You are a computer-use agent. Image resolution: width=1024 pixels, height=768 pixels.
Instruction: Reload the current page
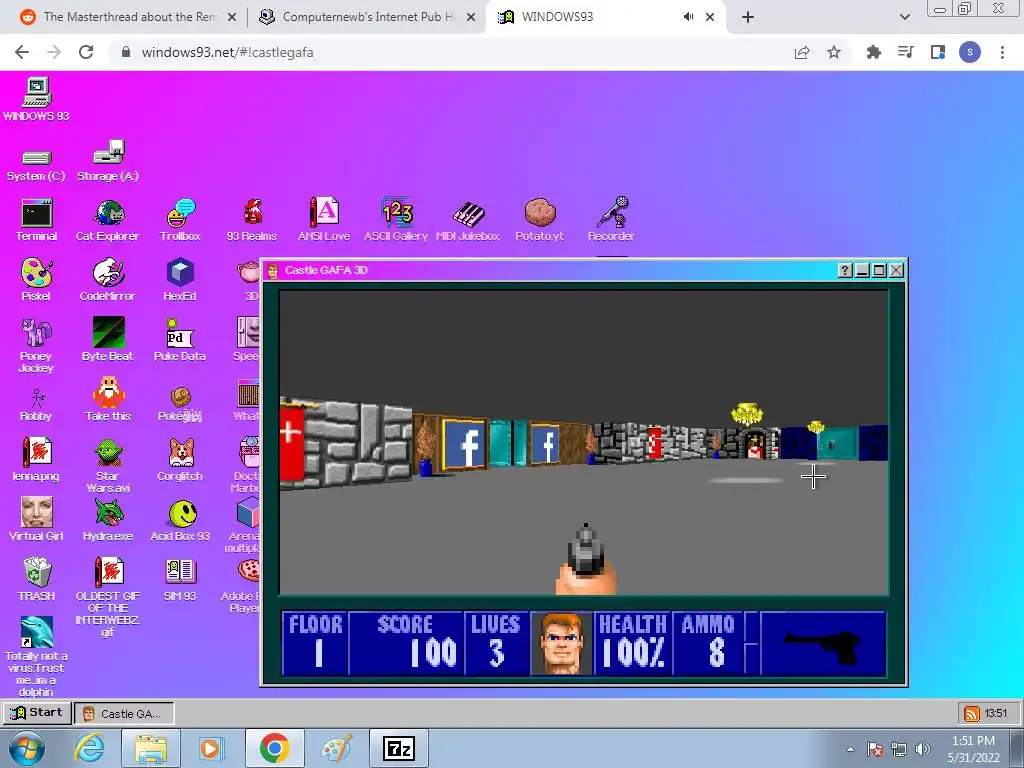(86, 52)
